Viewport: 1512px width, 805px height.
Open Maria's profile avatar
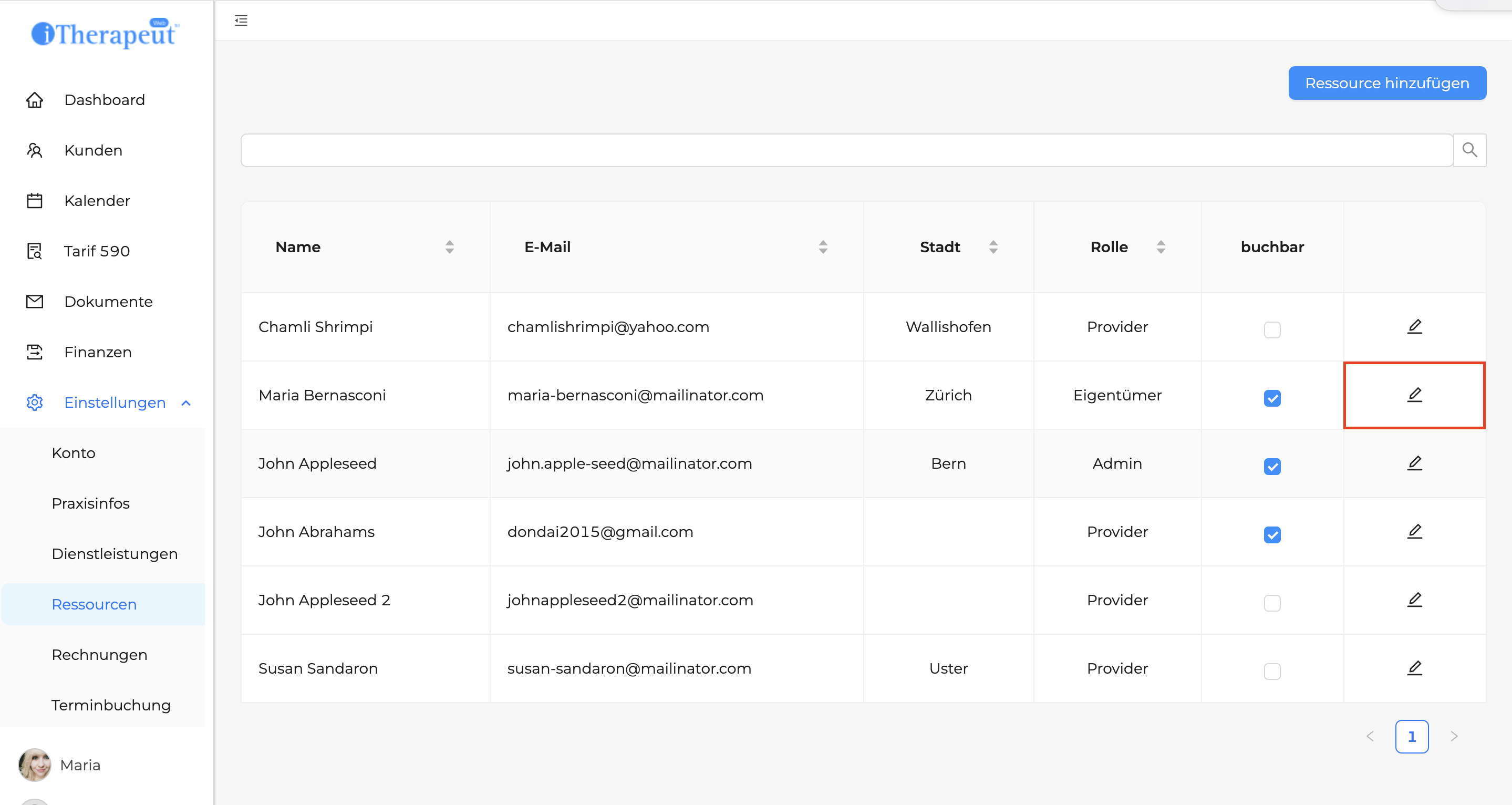[35, 765]
